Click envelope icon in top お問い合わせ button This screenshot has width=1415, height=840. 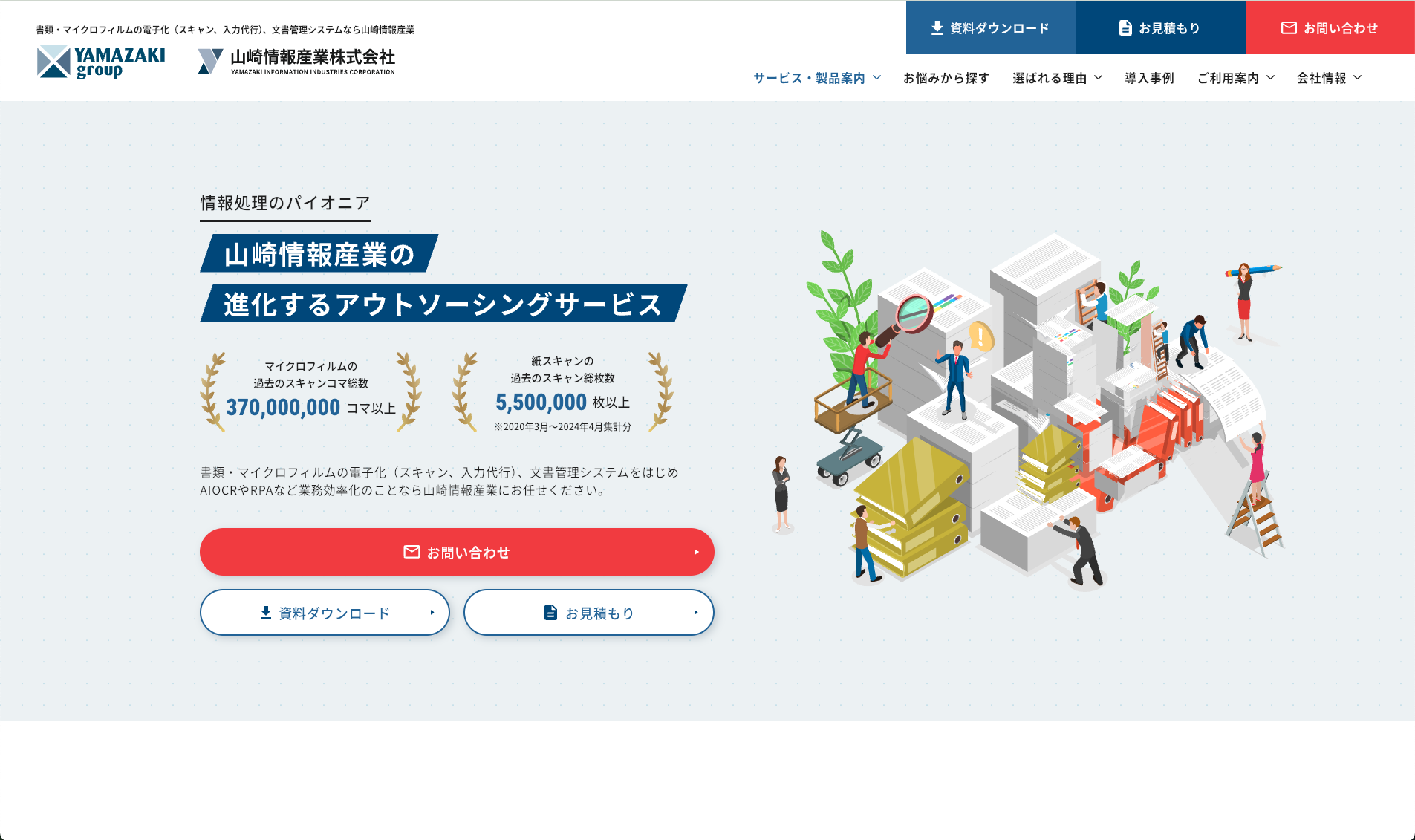pyautogui.click(x=1289, y=28)
